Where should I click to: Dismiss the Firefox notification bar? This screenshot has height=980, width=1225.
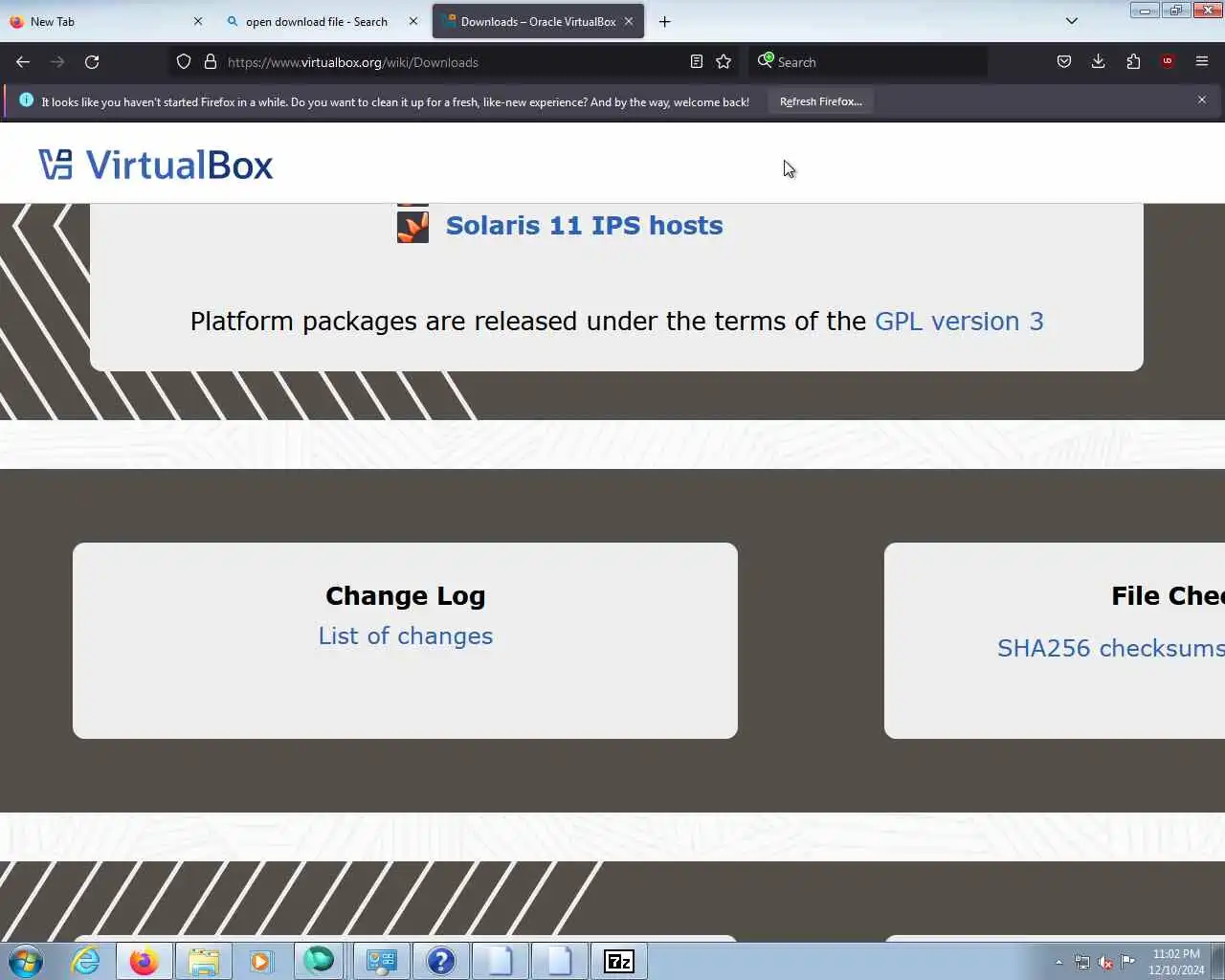click(1202, 100)
